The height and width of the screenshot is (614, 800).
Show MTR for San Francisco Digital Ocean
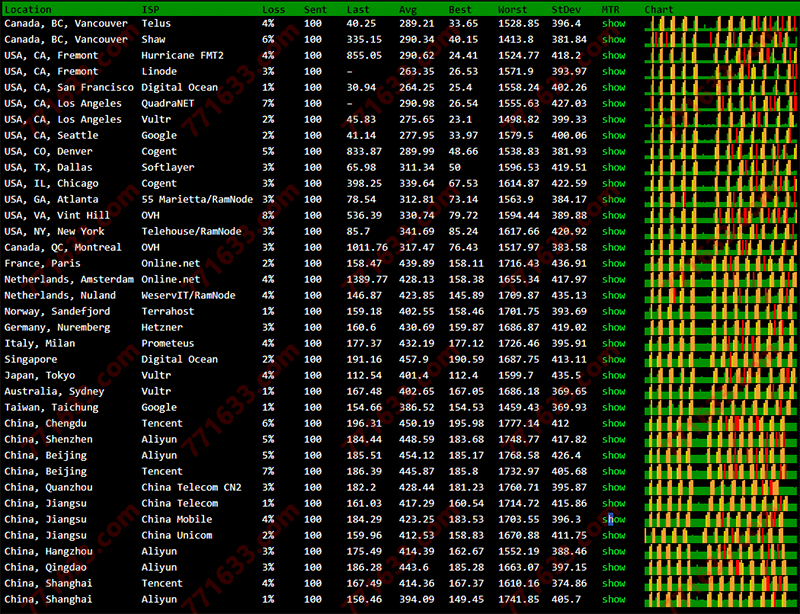pyautogui.click(x=613, y=87)
